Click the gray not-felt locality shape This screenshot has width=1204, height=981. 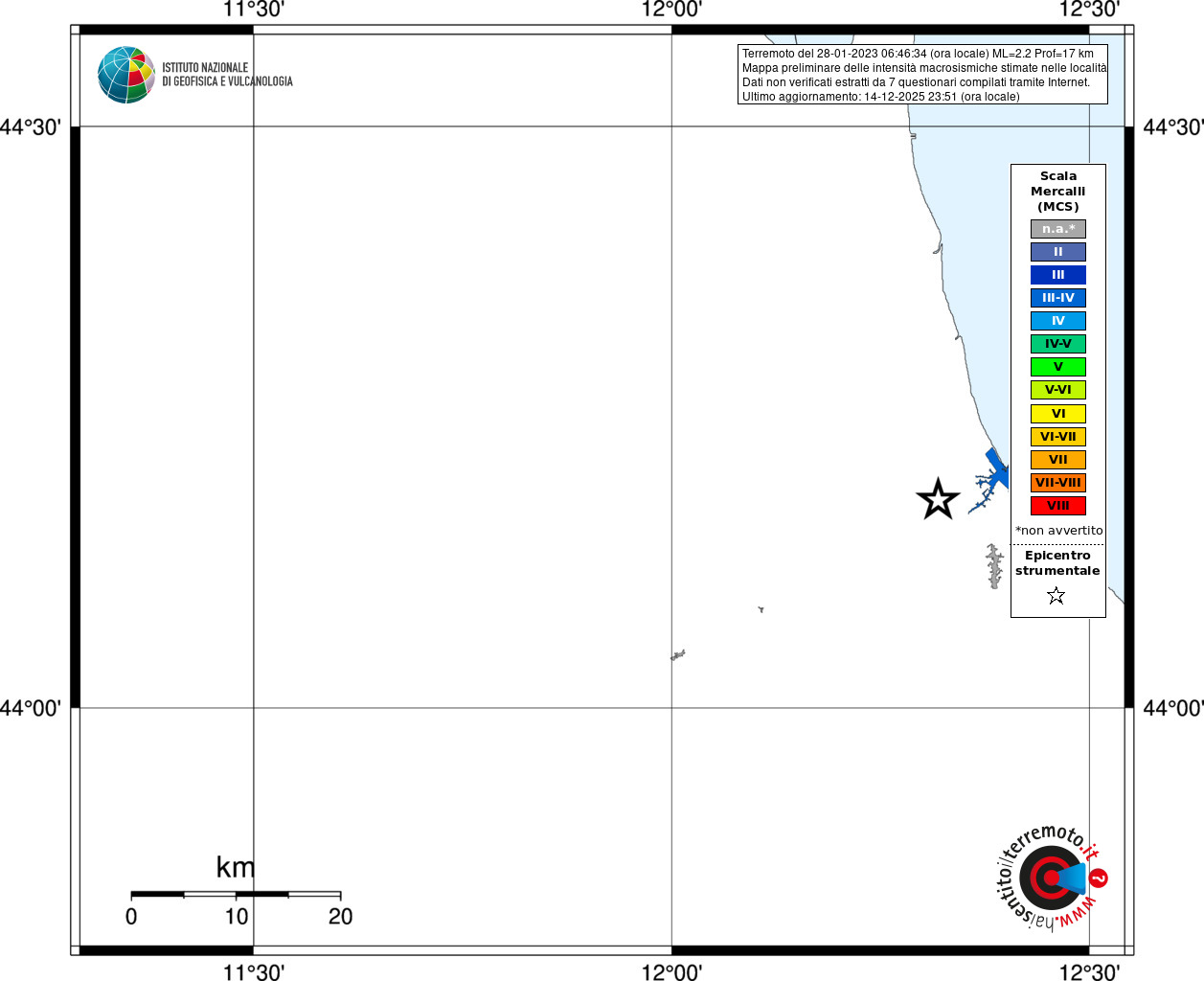(995, 565)
